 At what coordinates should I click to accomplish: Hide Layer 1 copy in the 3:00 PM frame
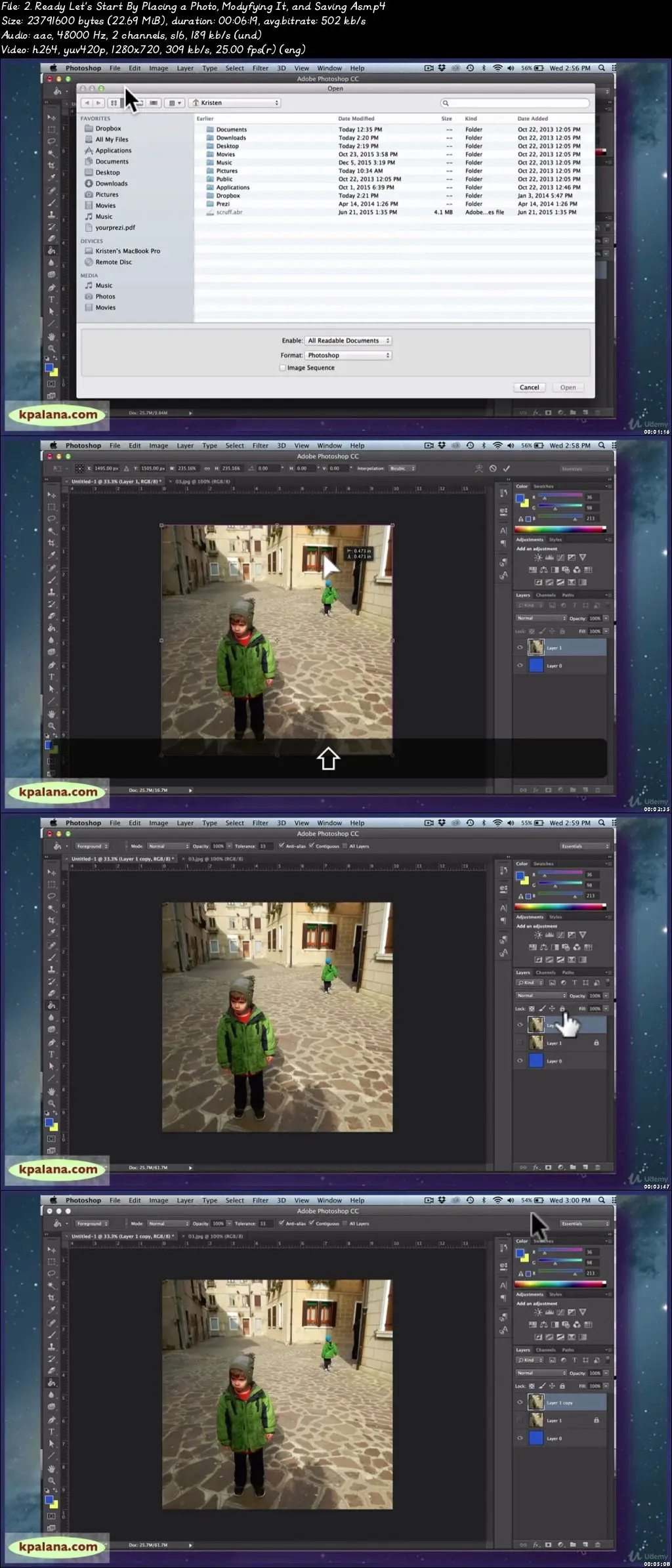click(x=520, y=1402)
